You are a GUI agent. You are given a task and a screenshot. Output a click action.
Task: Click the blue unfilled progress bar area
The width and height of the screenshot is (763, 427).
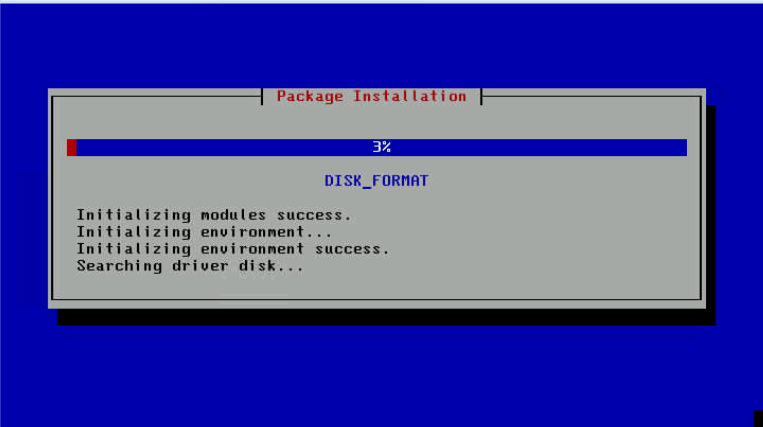(382, 147)
